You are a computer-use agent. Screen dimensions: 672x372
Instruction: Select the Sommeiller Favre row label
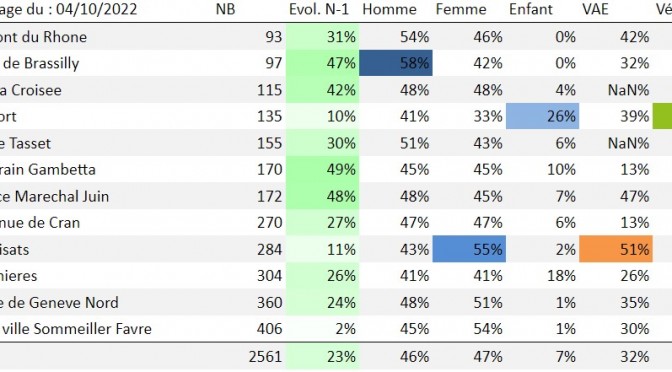76,329
